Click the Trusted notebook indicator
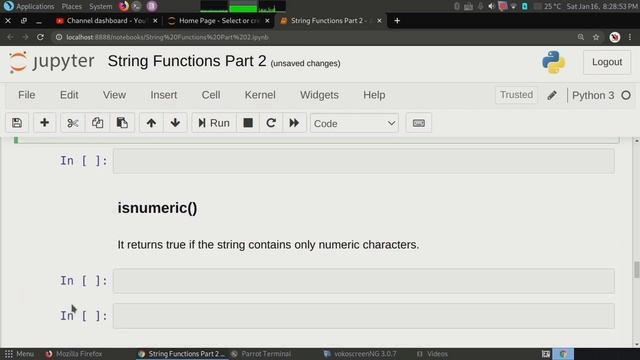This screenshot has height=360, width=640. 516,95
